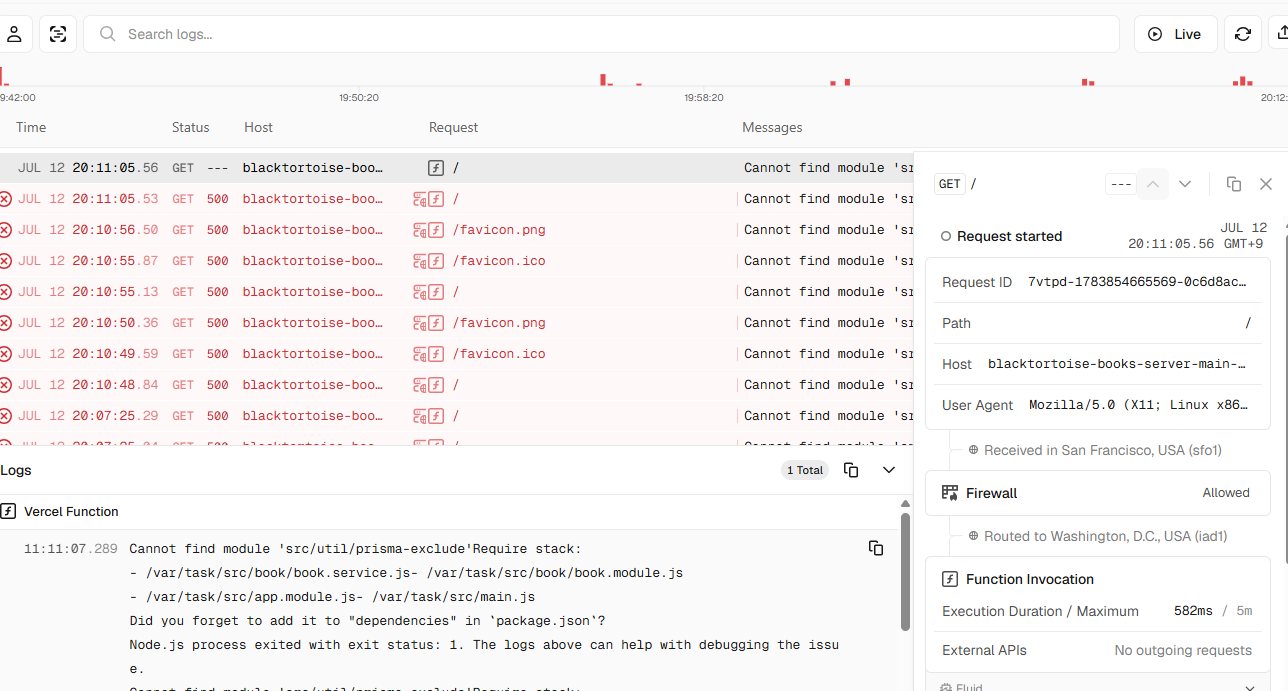Toggle Live log streaming
Image resolution: width=1288 pixels, height=691 pixels.
(1176, 34)
